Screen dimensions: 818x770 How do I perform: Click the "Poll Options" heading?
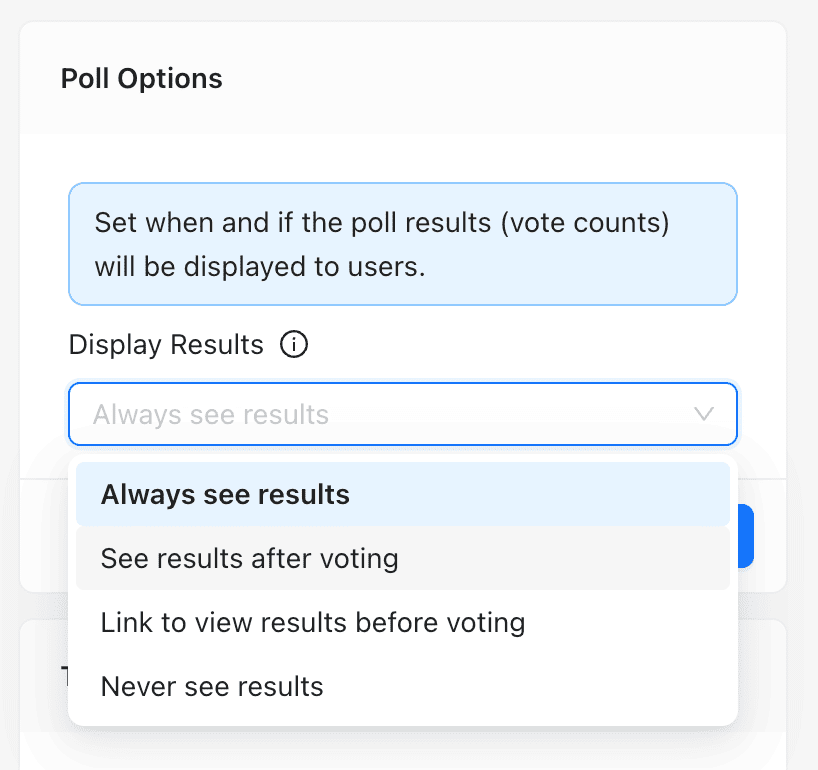click(142, 78)
